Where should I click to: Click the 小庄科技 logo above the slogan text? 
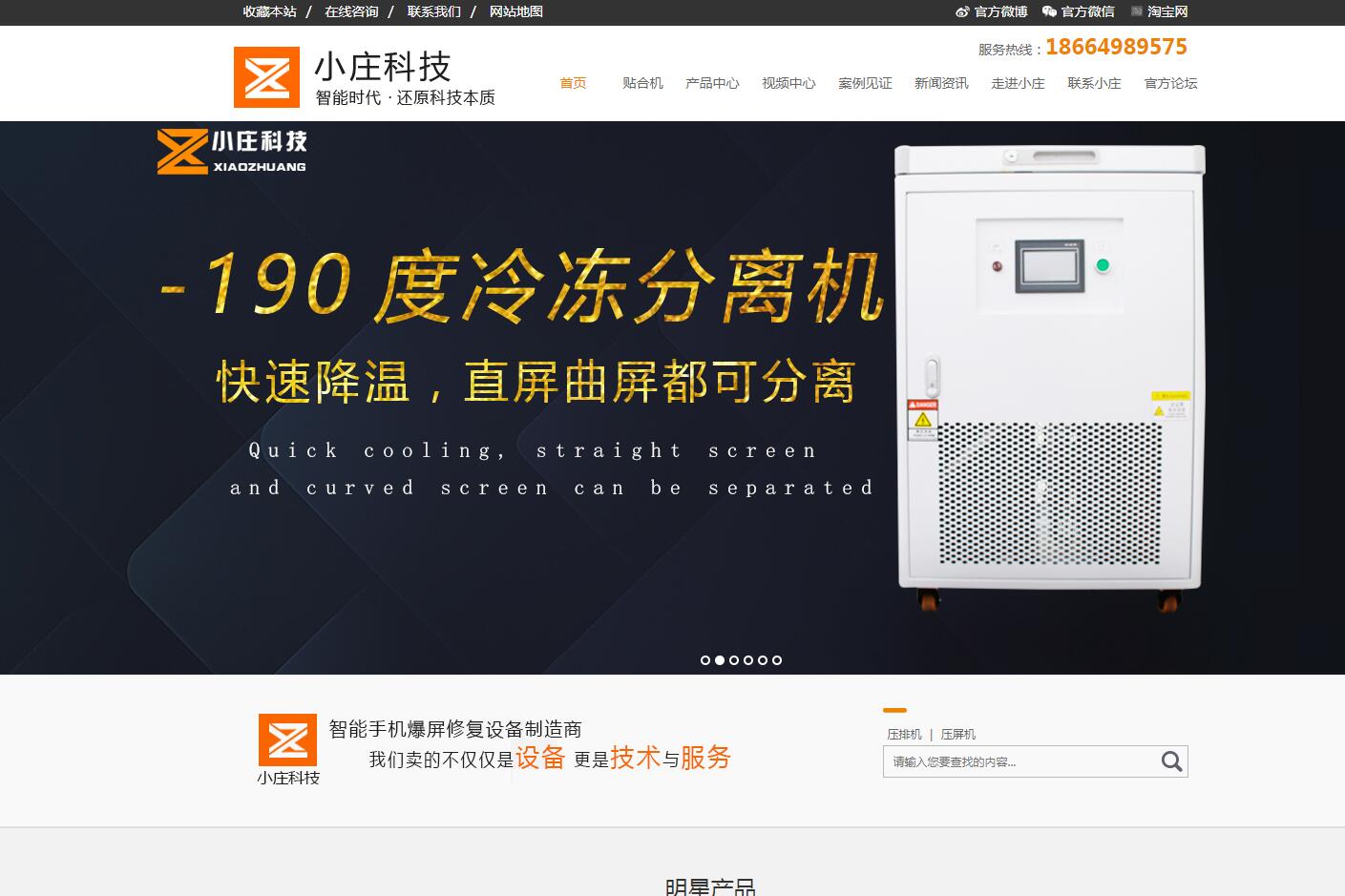point(286,740)
